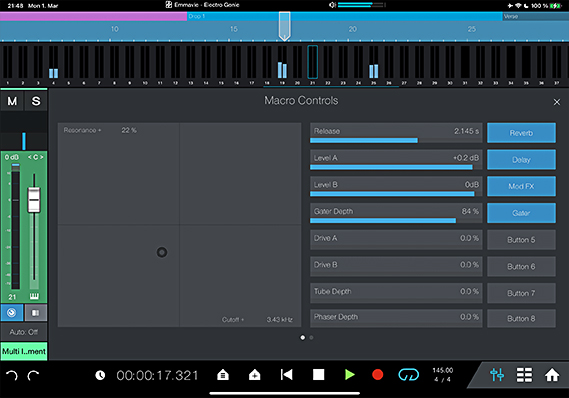Open the mixer view icon
Image resolution: width=569 pixels, height=398 pixels.
497,375
